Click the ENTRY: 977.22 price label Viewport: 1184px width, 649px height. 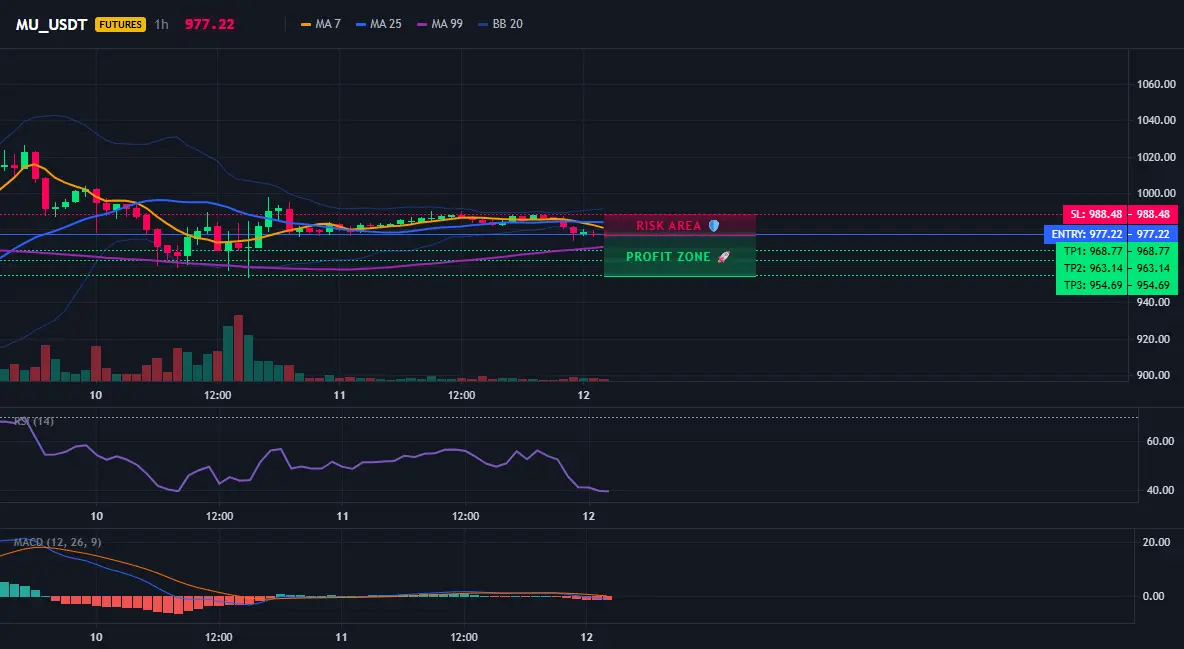point(1085,234)
